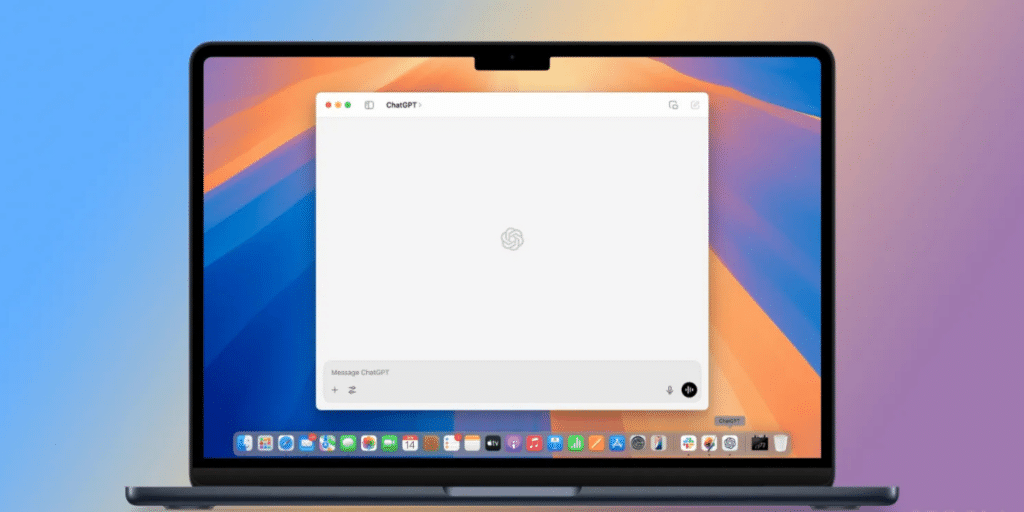
Task: Open the brown Contacts icon in Dock
Action: (x=431, y=443)
